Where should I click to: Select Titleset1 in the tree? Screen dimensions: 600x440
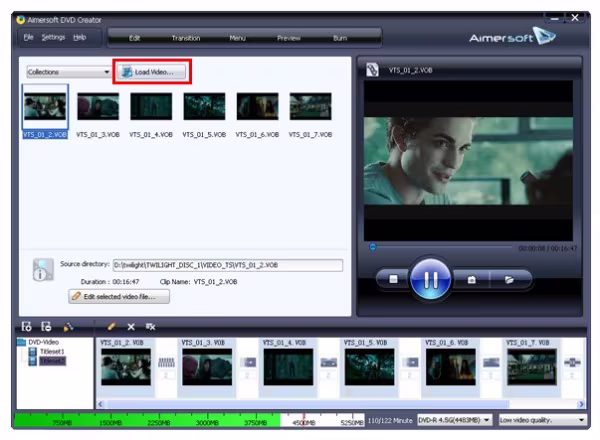[52, 351]
